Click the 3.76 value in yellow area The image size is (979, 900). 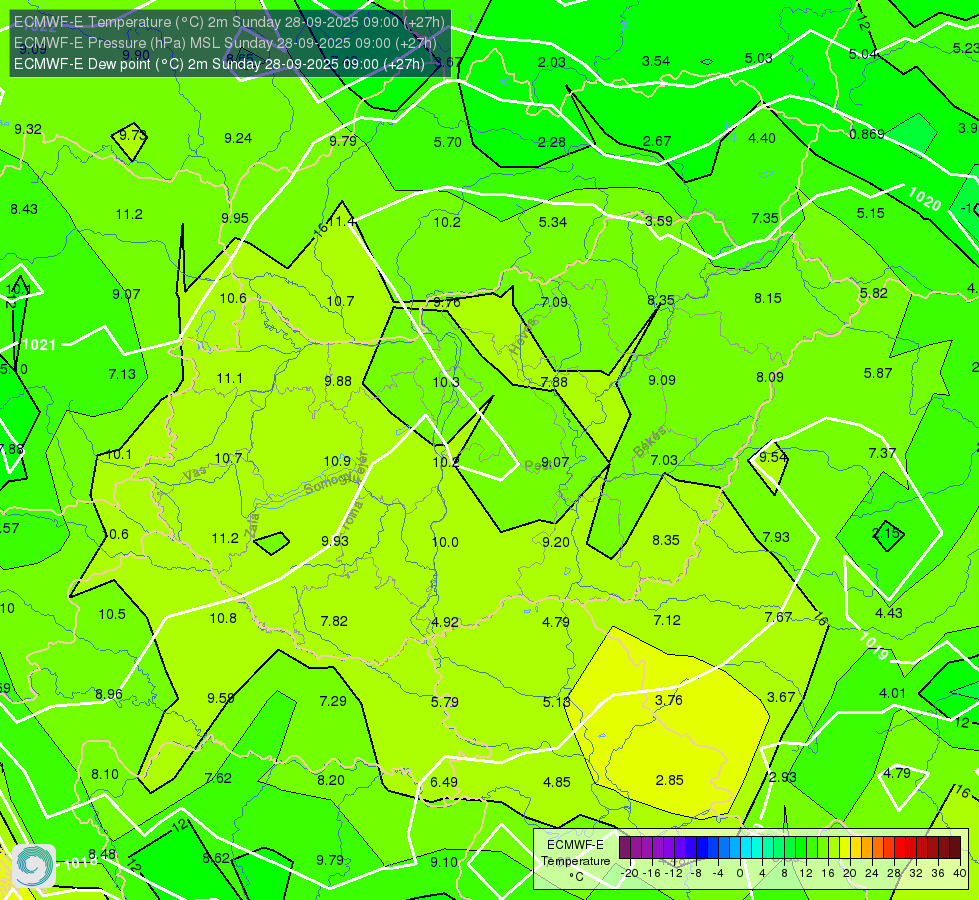[x=669, y=700]
